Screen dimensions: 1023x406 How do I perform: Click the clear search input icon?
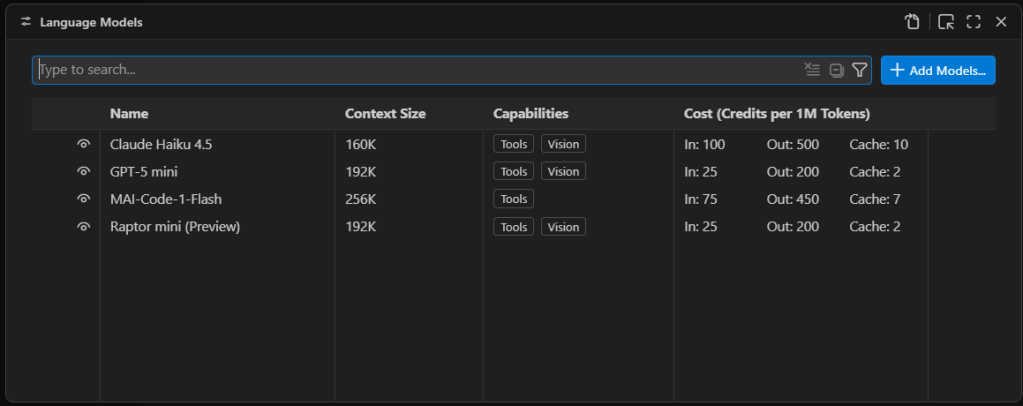tap(812, 70)
